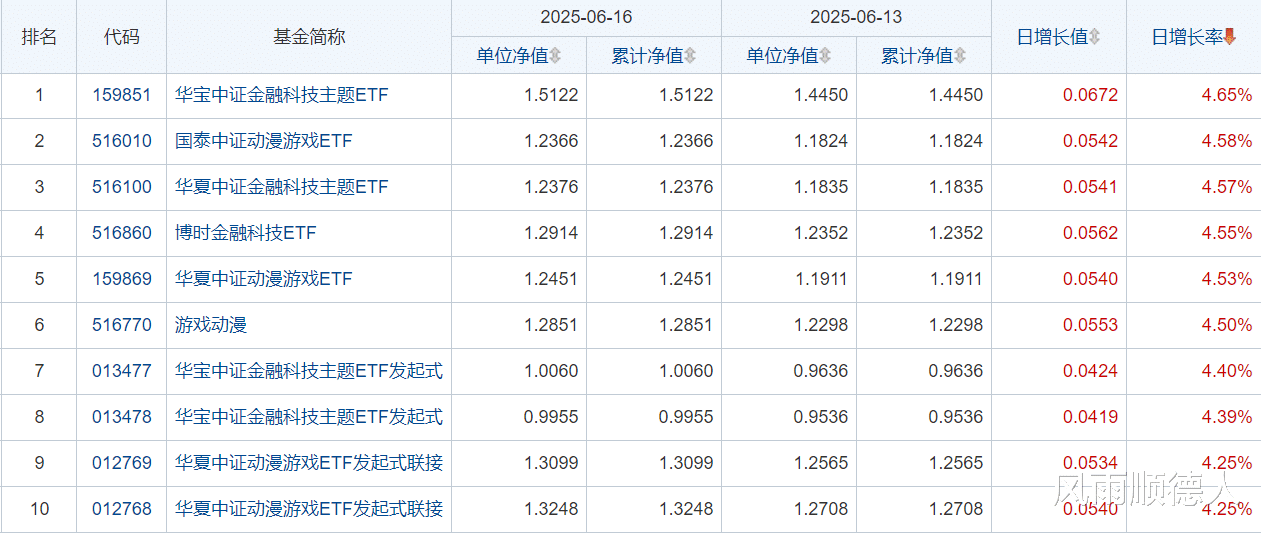The width and height of the screenshot is (1261, 533).
Task: Select the 0.0541 daily growth value
Action: pos(1091,188)
